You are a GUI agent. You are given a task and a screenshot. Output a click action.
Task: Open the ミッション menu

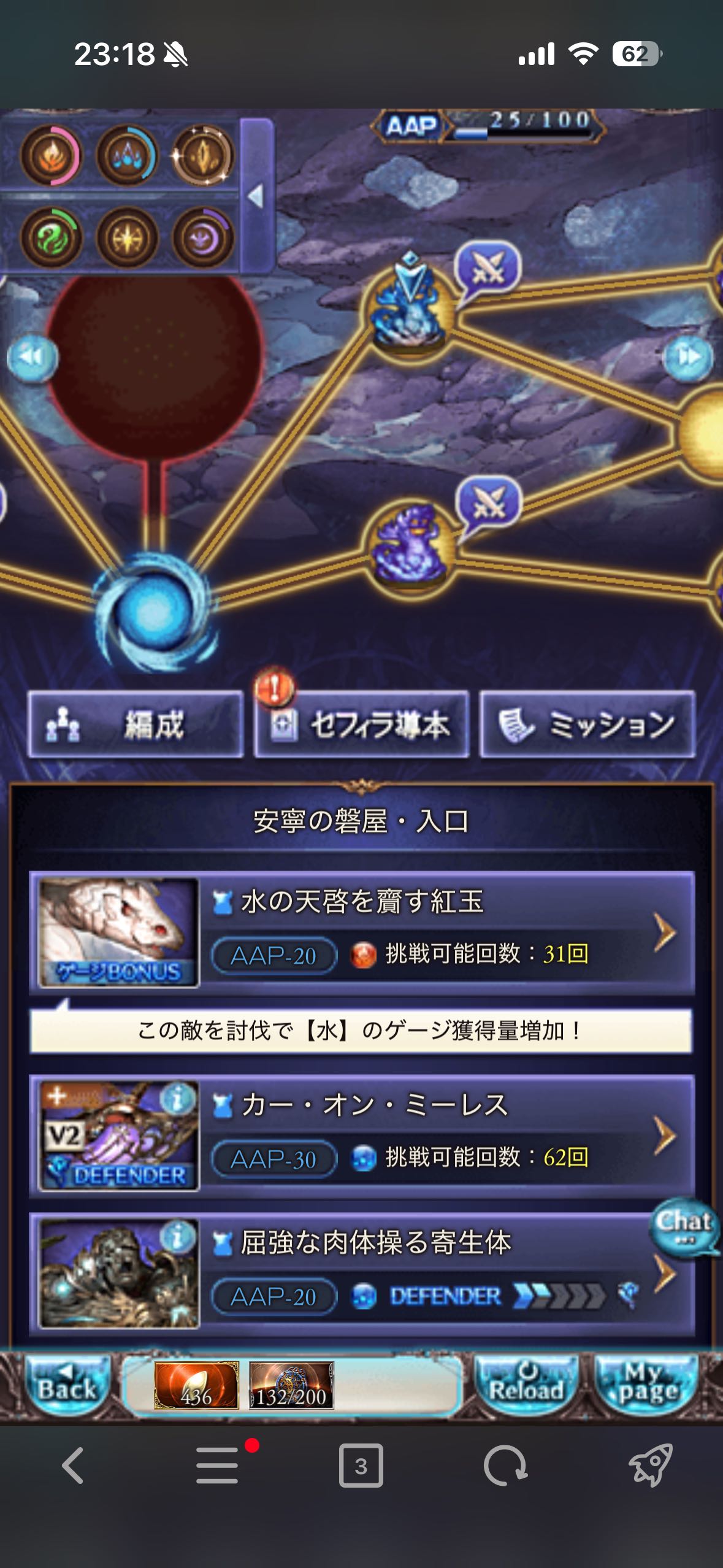click(x=587, y=724)
